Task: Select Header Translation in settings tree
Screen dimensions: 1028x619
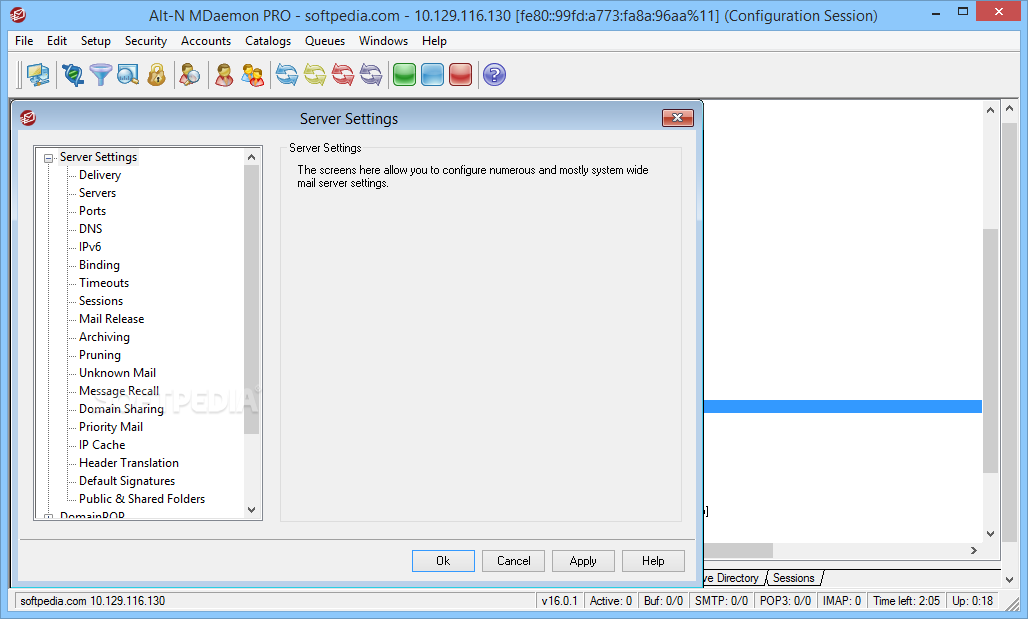Action: point(128,463)
